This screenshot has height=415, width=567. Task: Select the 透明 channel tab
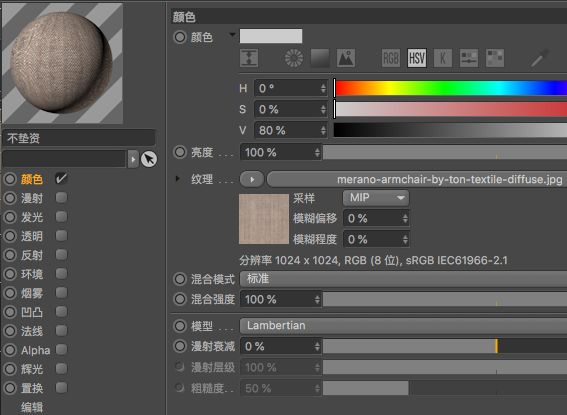(x=32, y=236)
